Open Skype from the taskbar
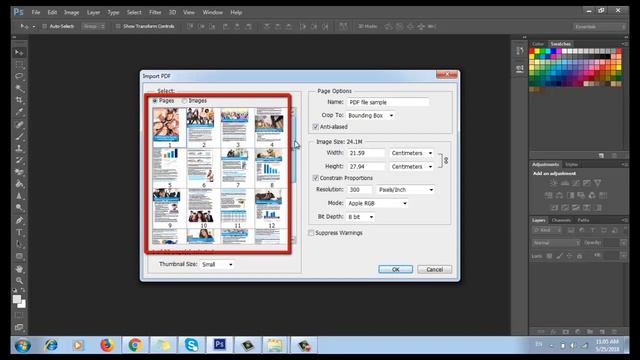This screenshot has width=640, height=360. click(x=191, y=345)
